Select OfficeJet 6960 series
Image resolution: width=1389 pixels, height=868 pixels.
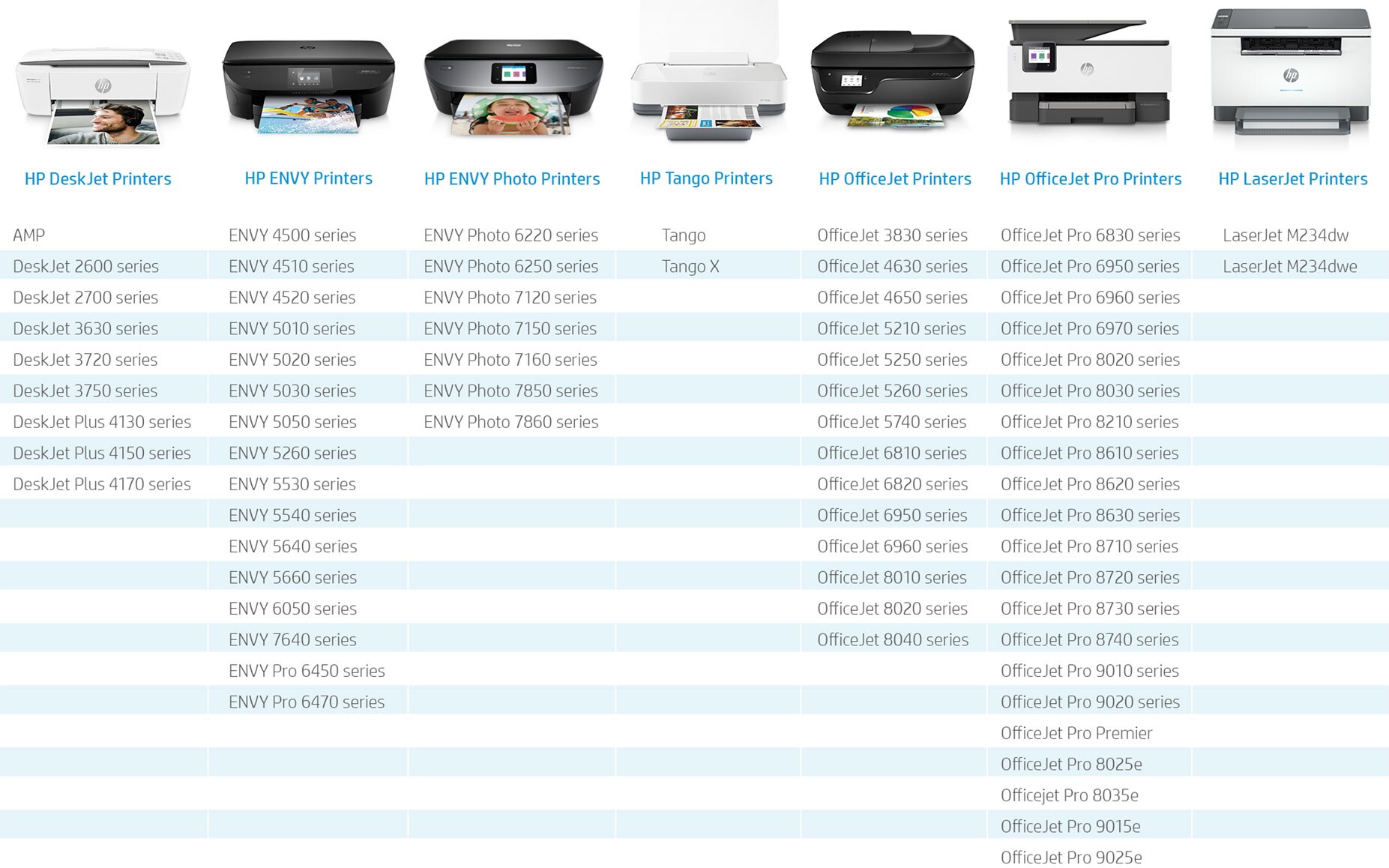point(893,546)
